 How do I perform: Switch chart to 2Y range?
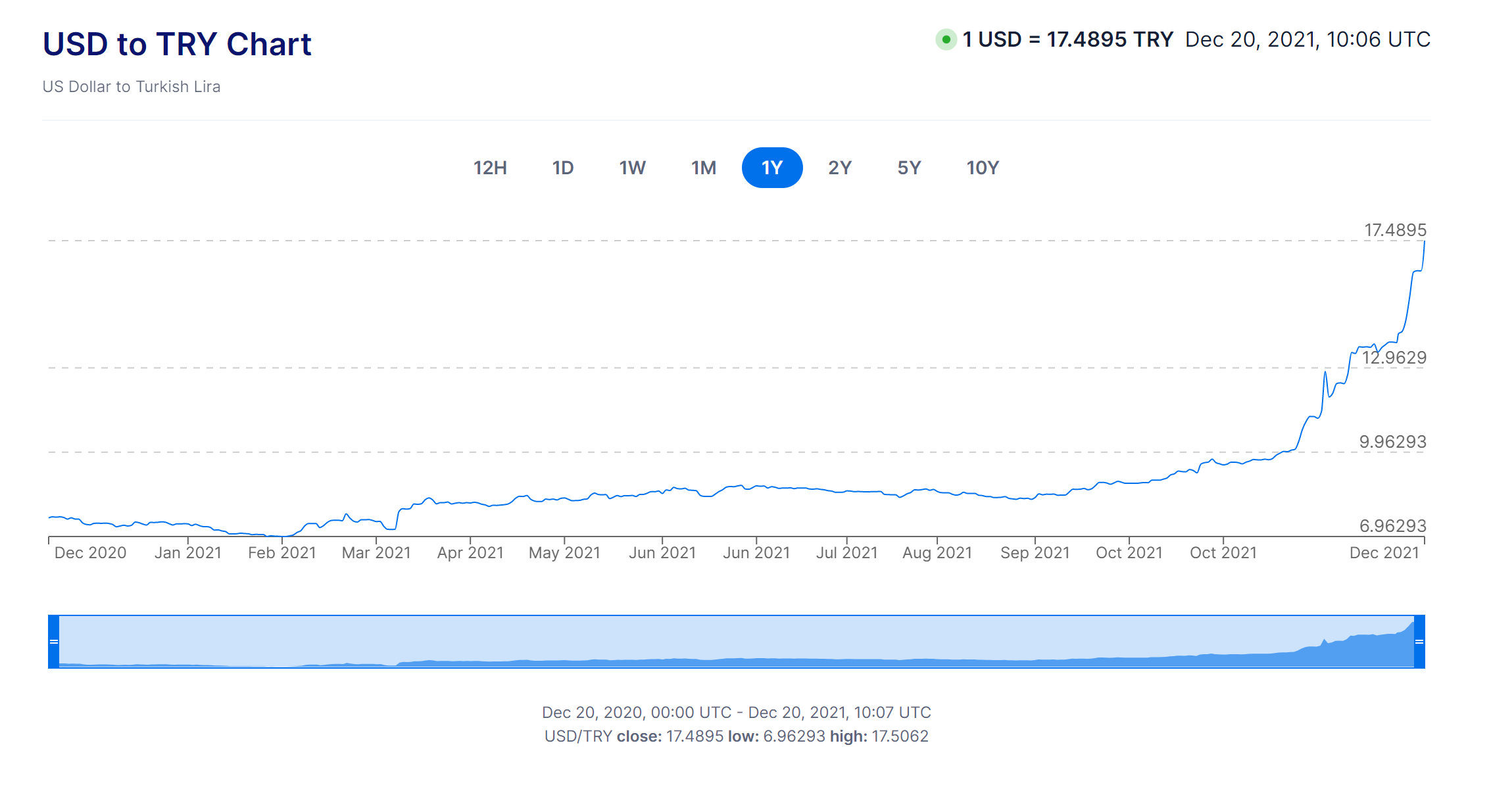(839, 168)
